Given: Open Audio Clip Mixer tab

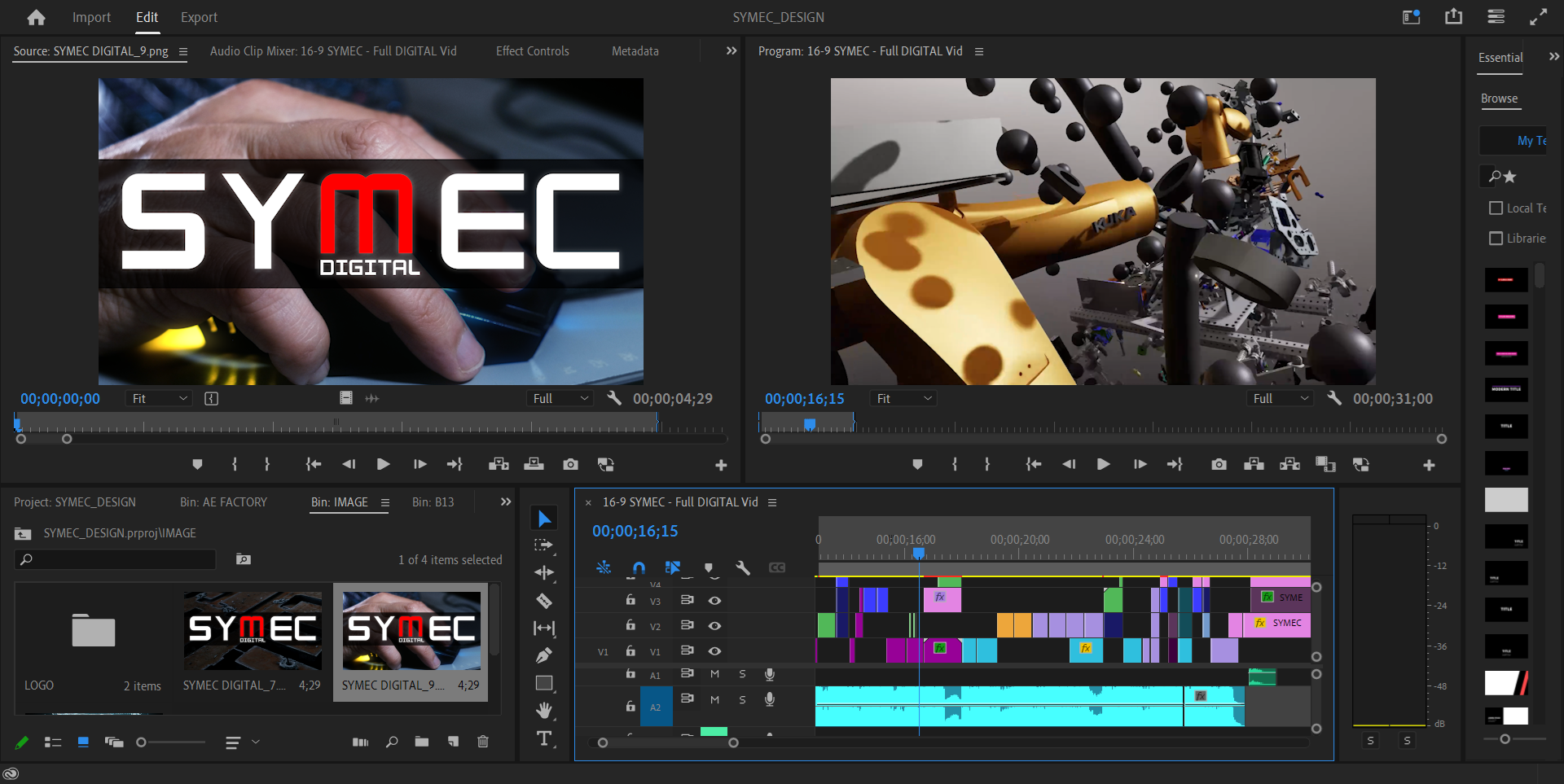Looking at the screenshot, I should 333,51.
